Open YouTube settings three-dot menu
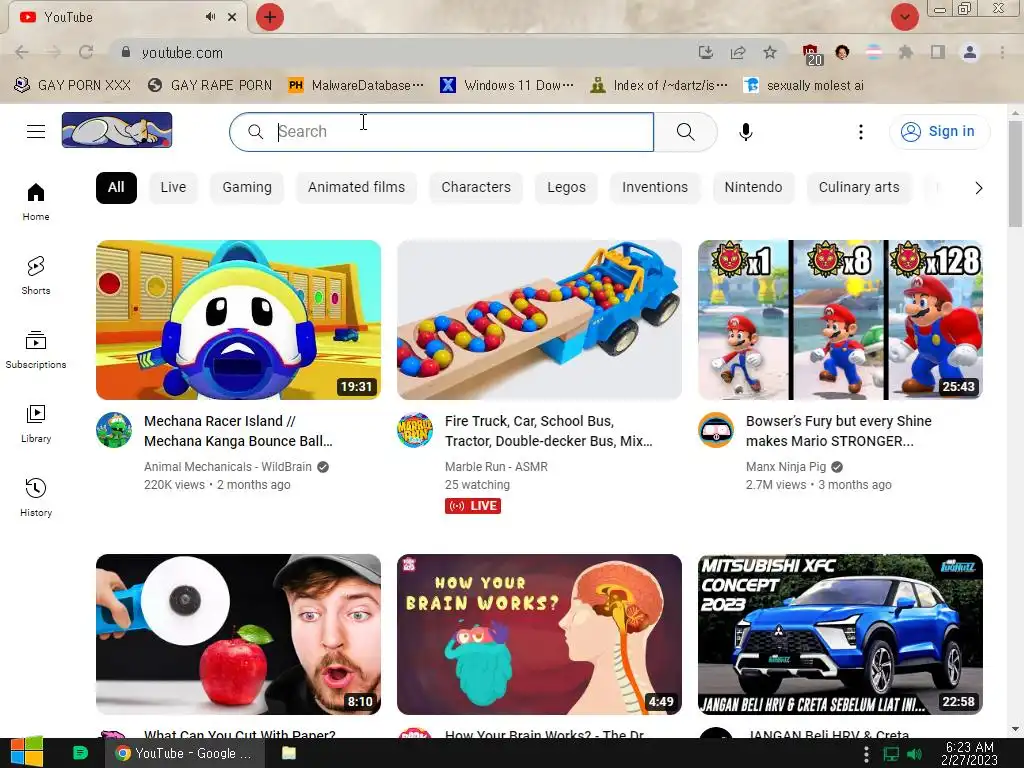The width and height of the screenshot is (1024, 768). point(861,132)
